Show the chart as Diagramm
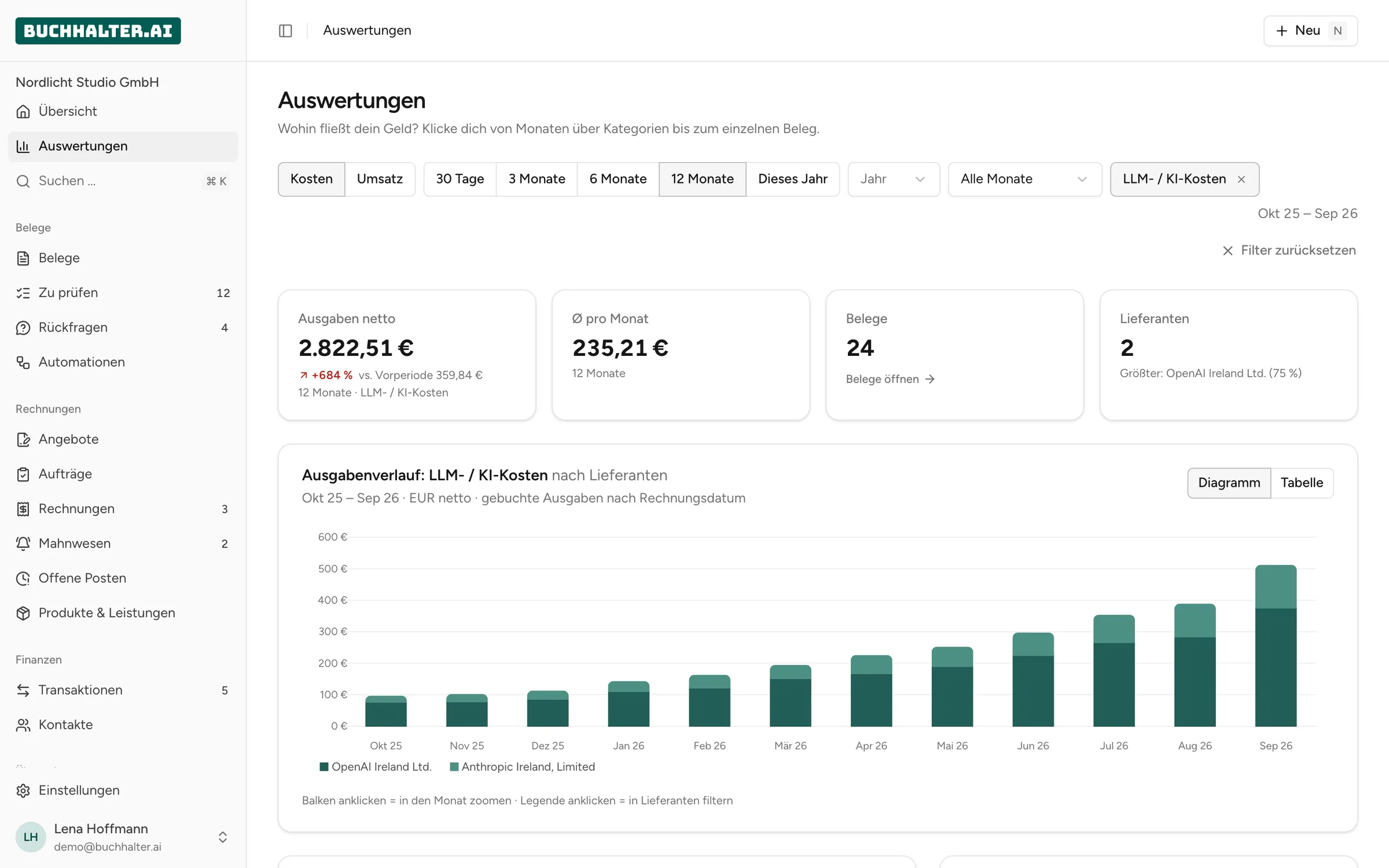Viewport: 1389px width, 868px height. (x=1229, y=483)
